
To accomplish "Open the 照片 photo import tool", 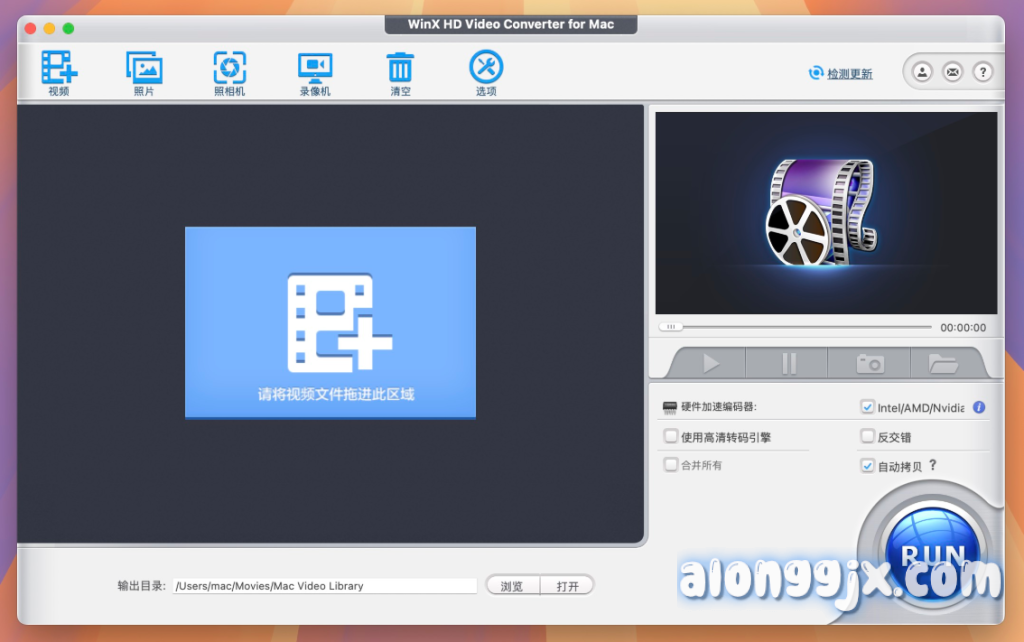I will 144,68.
